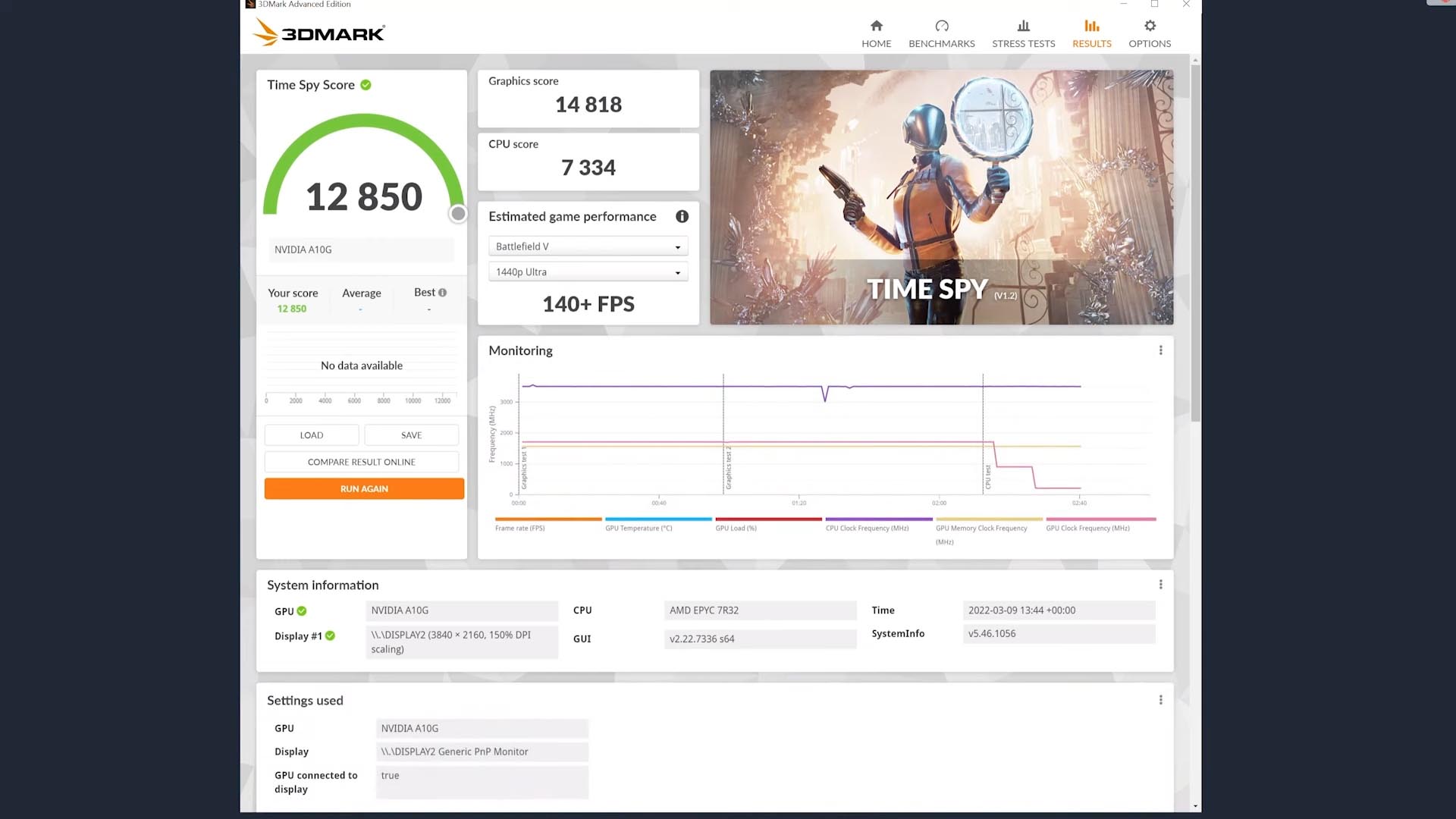Screen dimensions: 1456x819
Task: Open Estimated game performance info icon
Action: 682,217
